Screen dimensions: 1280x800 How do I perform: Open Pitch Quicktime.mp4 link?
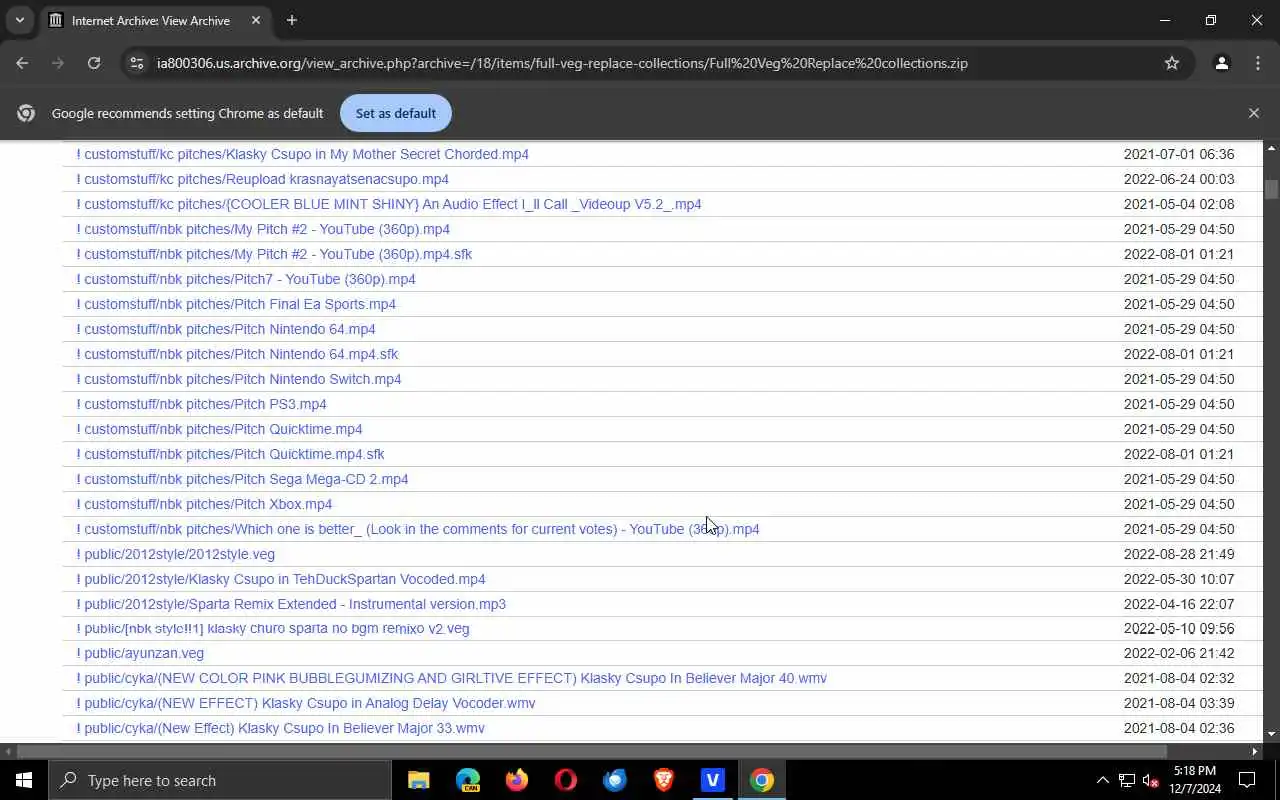click(x=220, y=429)
